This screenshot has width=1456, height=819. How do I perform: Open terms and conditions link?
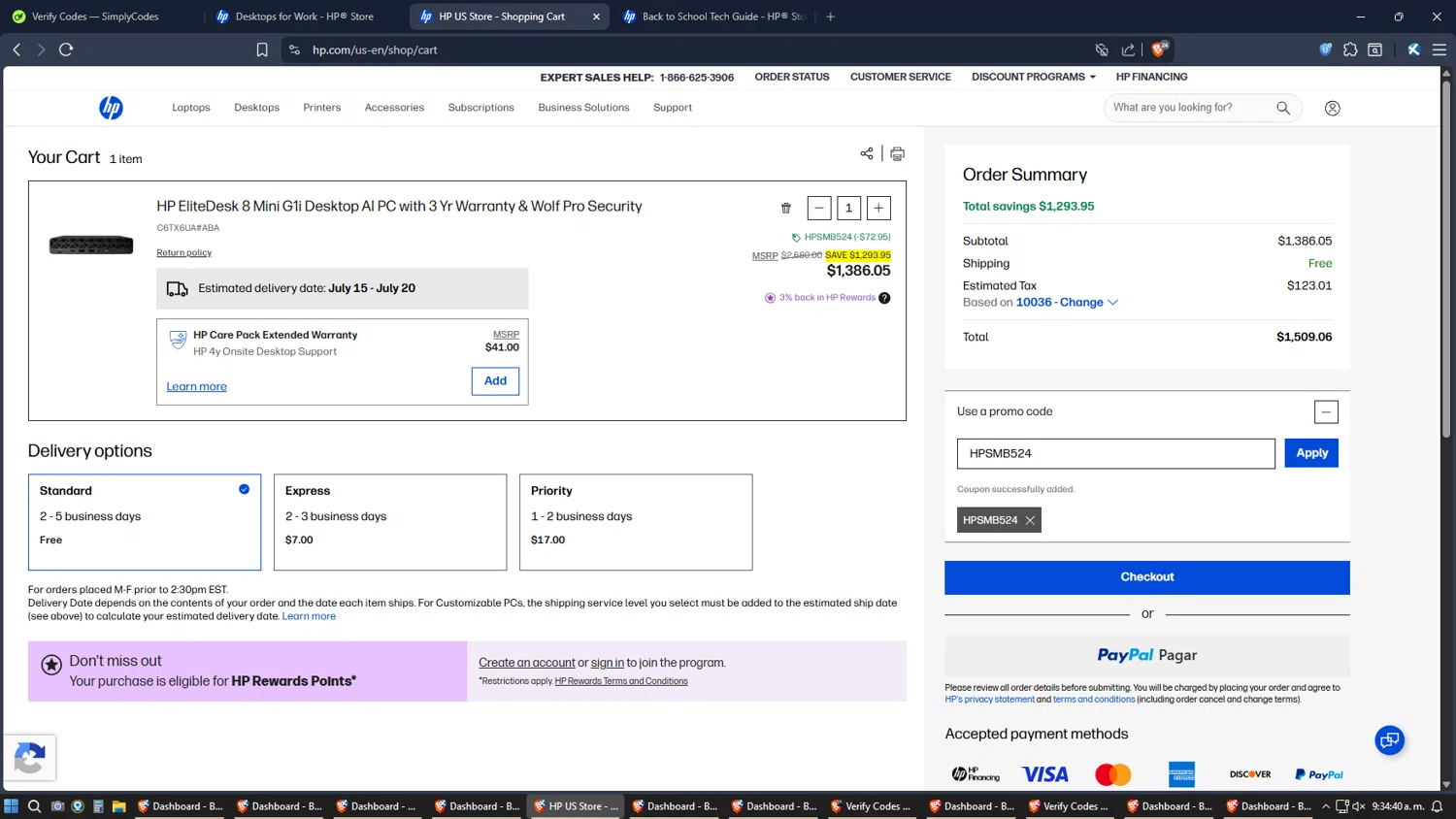[1094, 700]
